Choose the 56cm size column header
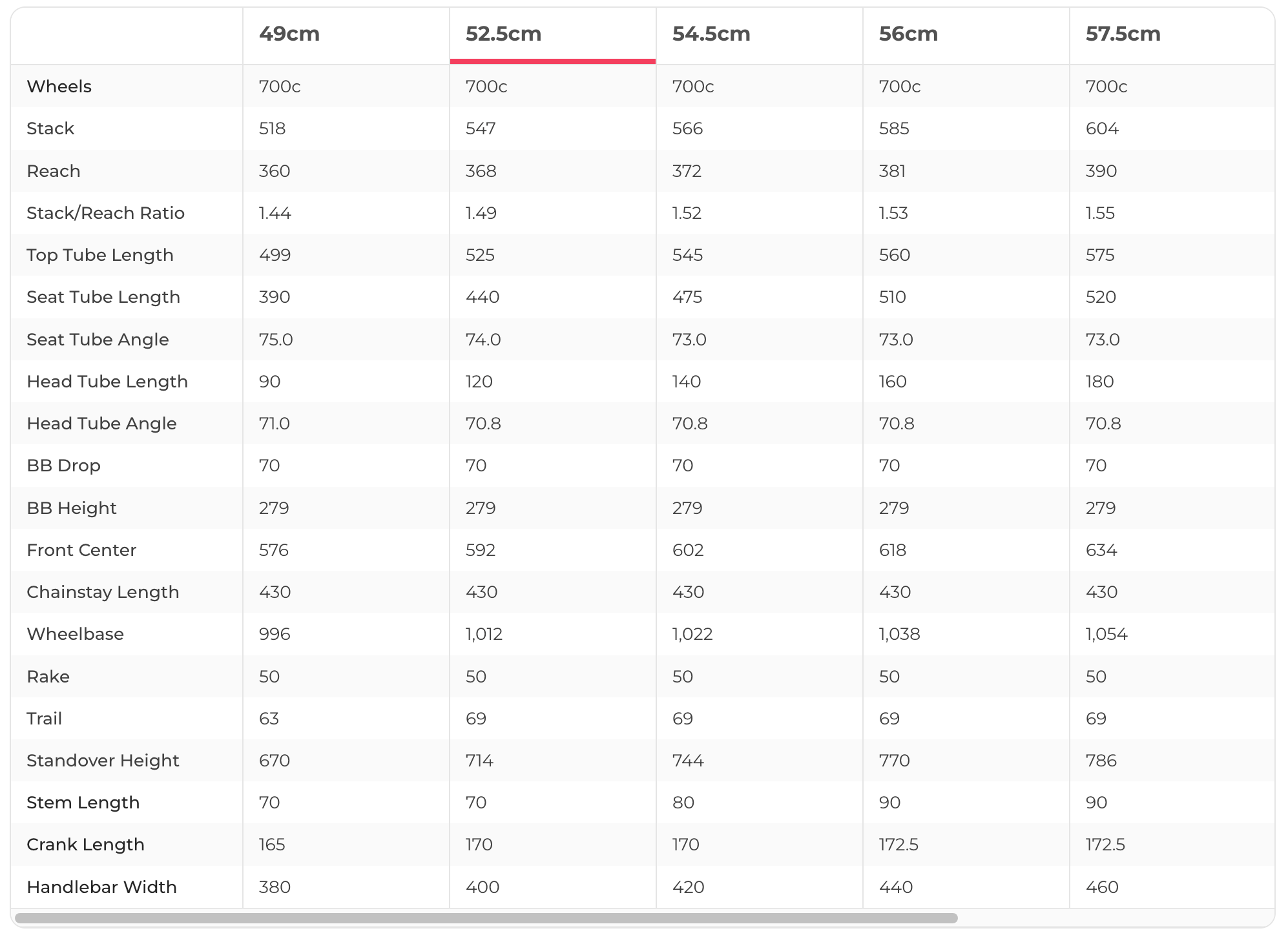1288x944 pixels. tap(908, 34)
